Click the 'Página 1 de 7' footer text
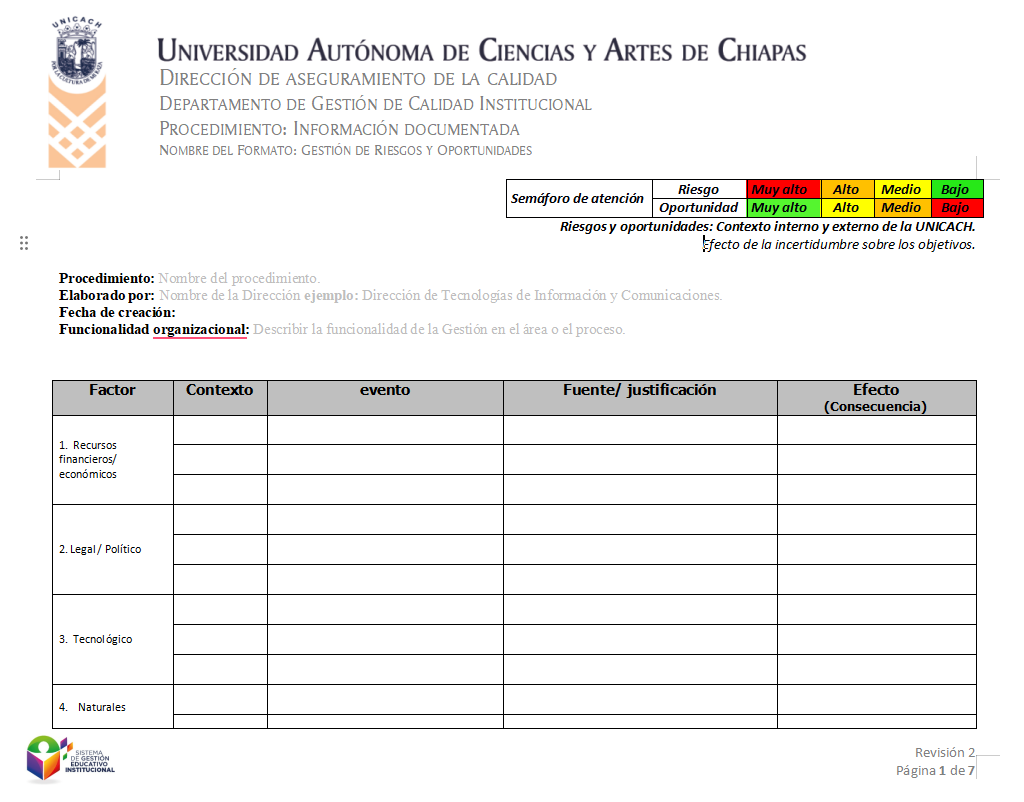The image size is (1024, 802). (934, 771)
